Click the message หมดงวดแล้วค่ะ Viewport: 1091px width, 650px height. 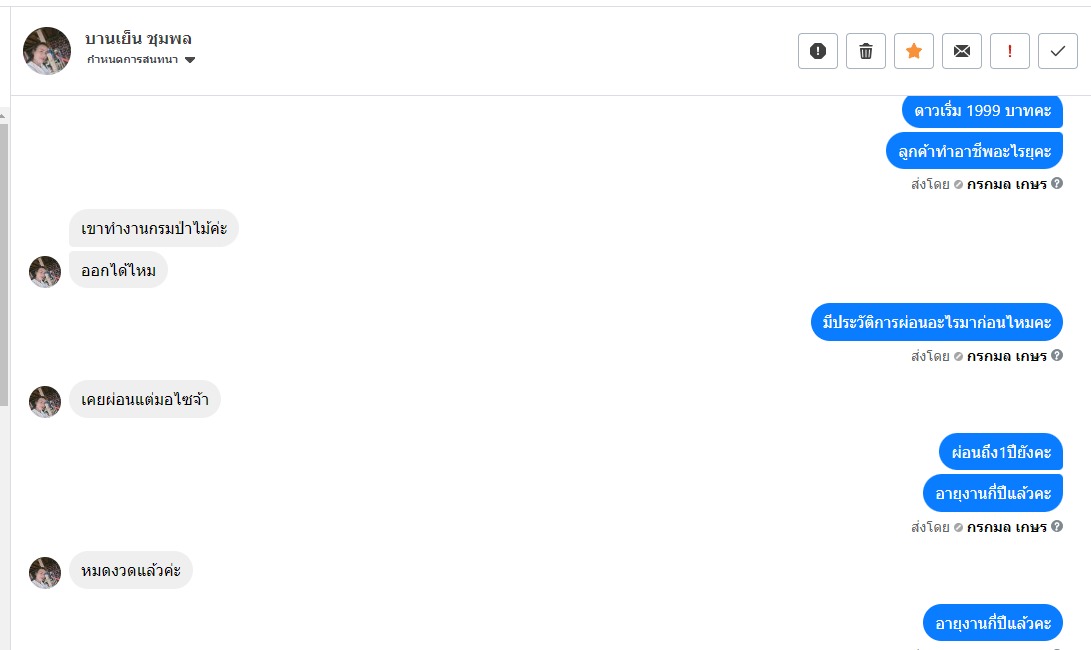point(130,571)
